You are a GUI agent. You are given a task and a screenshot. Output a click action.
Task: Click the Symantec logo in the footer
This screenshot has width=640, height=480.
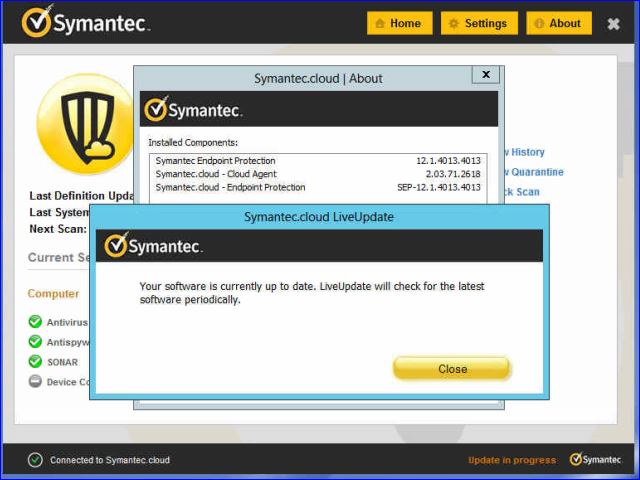tap(595, 460)
